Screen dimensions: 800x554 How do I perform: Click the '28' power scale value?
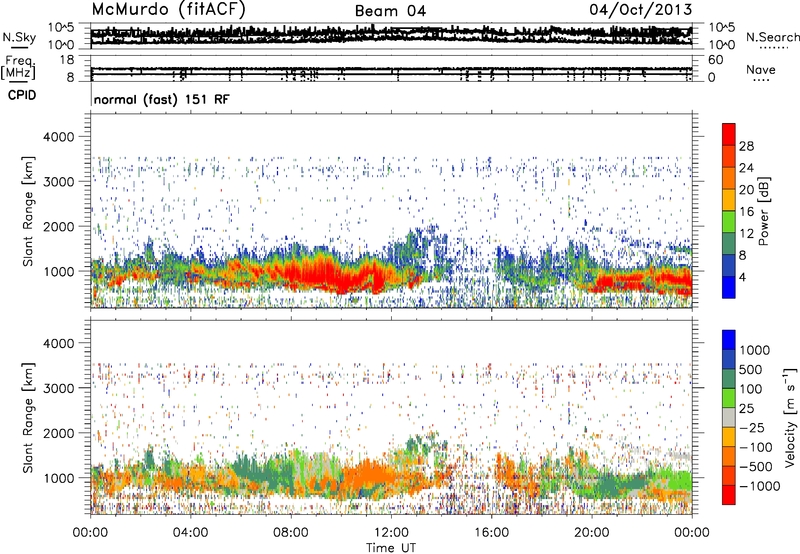click(x=746, y=146)
